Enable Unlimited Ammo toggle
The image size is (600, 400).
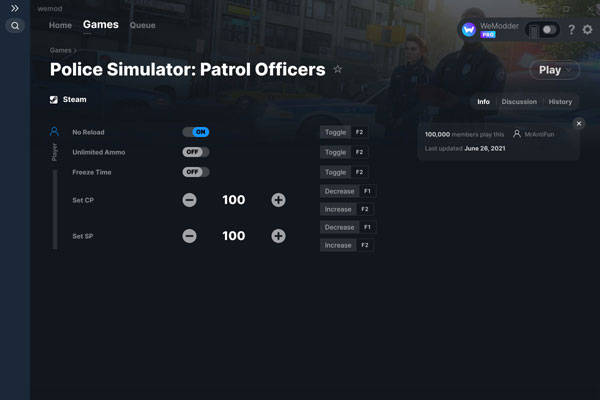tap(196, 152)
